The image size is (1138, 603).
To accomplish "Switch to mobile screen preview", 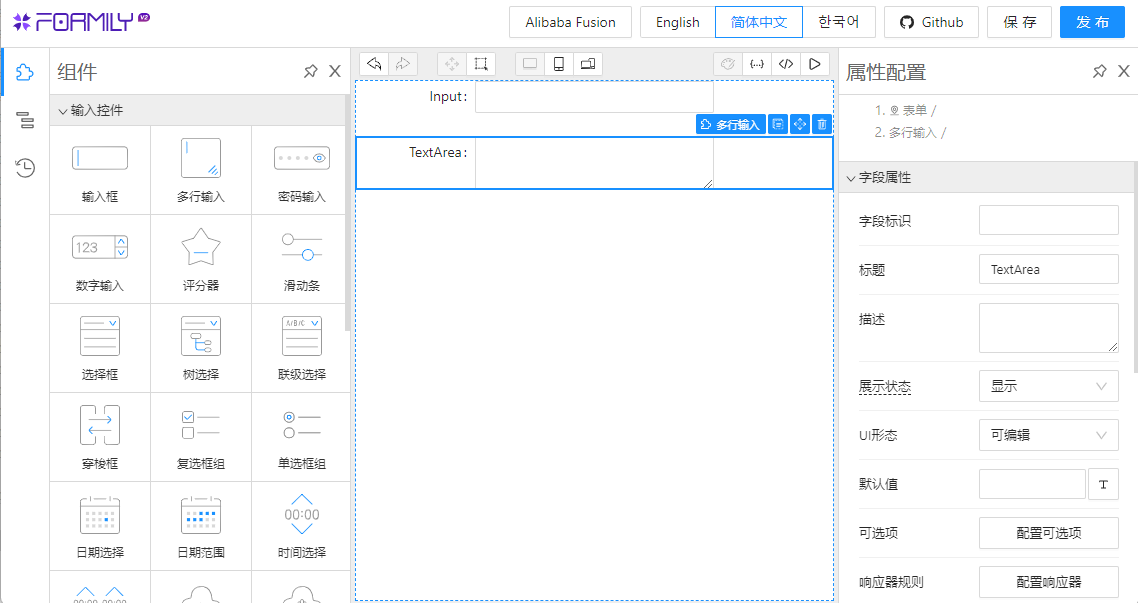I will (559, 64).
